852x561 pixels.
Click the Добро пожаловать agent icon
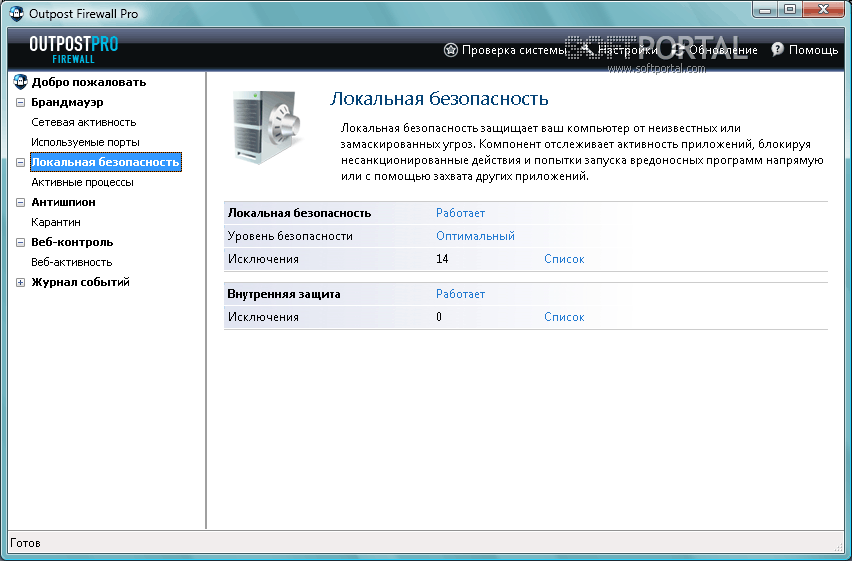20,82
